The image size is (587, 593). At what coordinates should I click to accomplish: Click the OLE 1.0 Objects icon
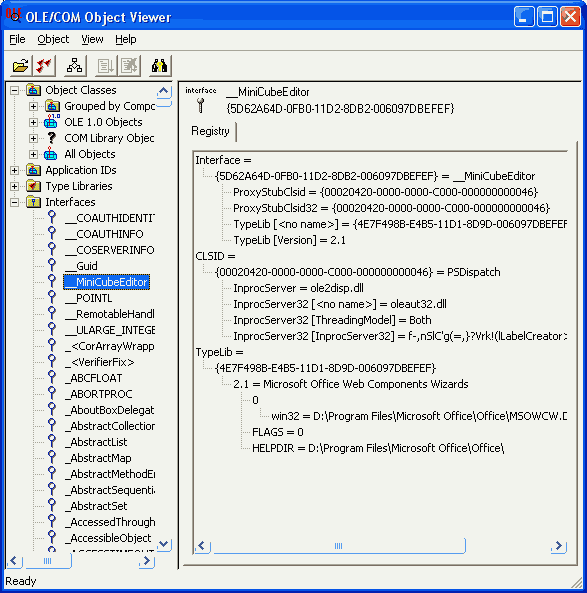51,122
